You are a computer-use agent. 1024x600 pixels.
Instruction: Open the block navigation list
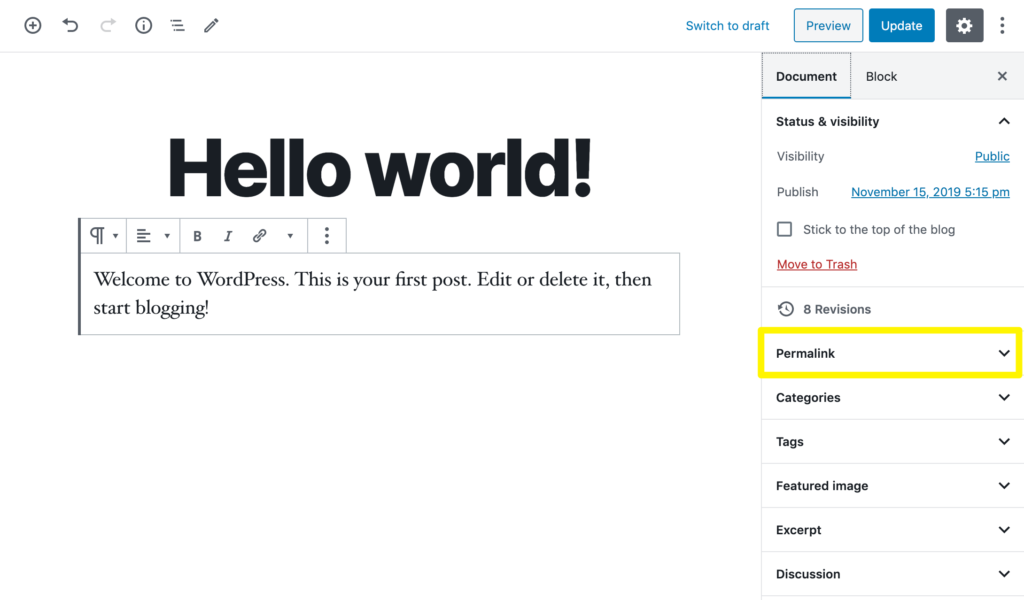click(x=177, y=25)
